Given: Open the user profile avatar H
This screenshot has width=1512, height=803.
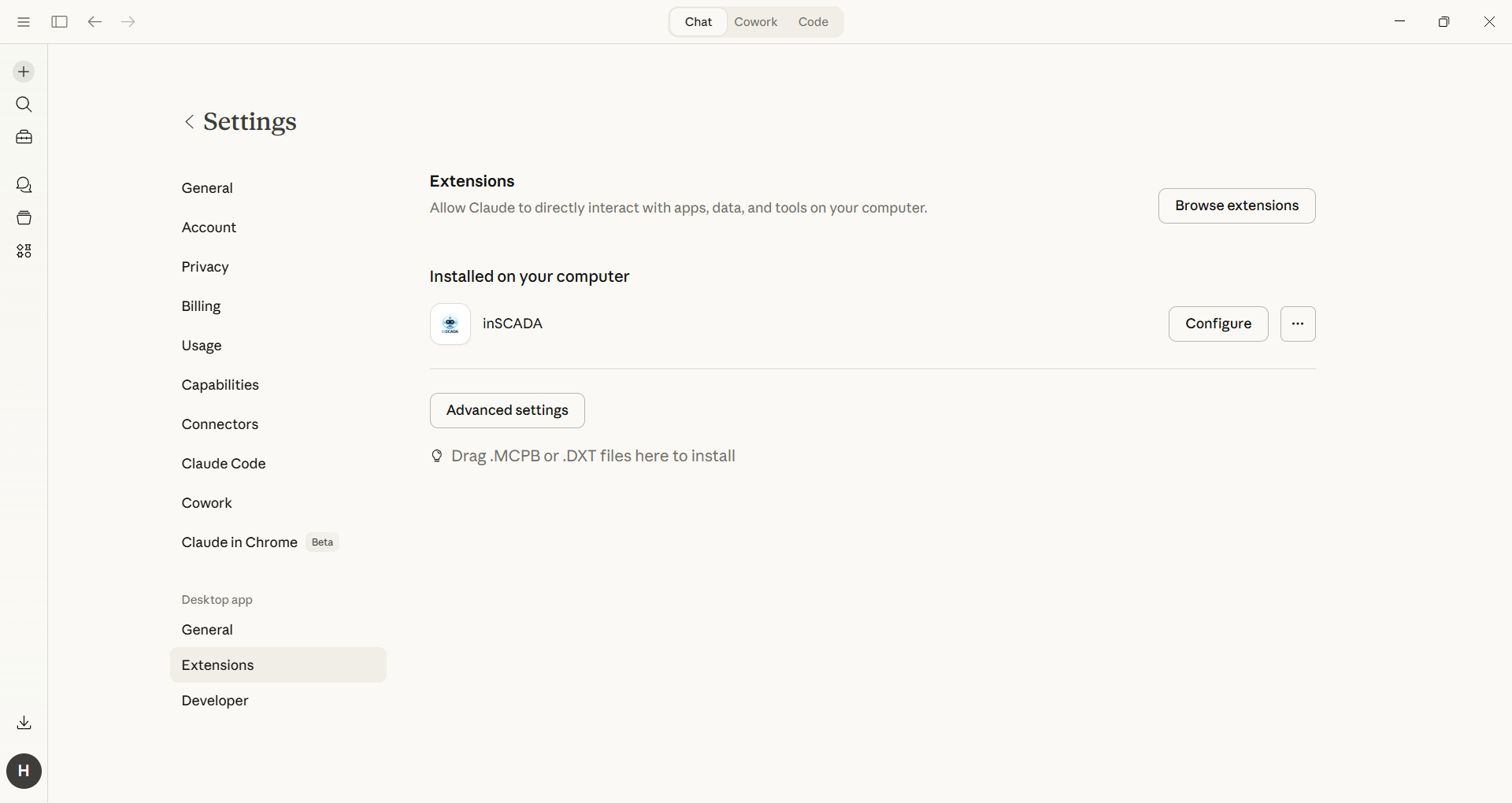Looking at the screenshot, I should [x=24, y=771].
